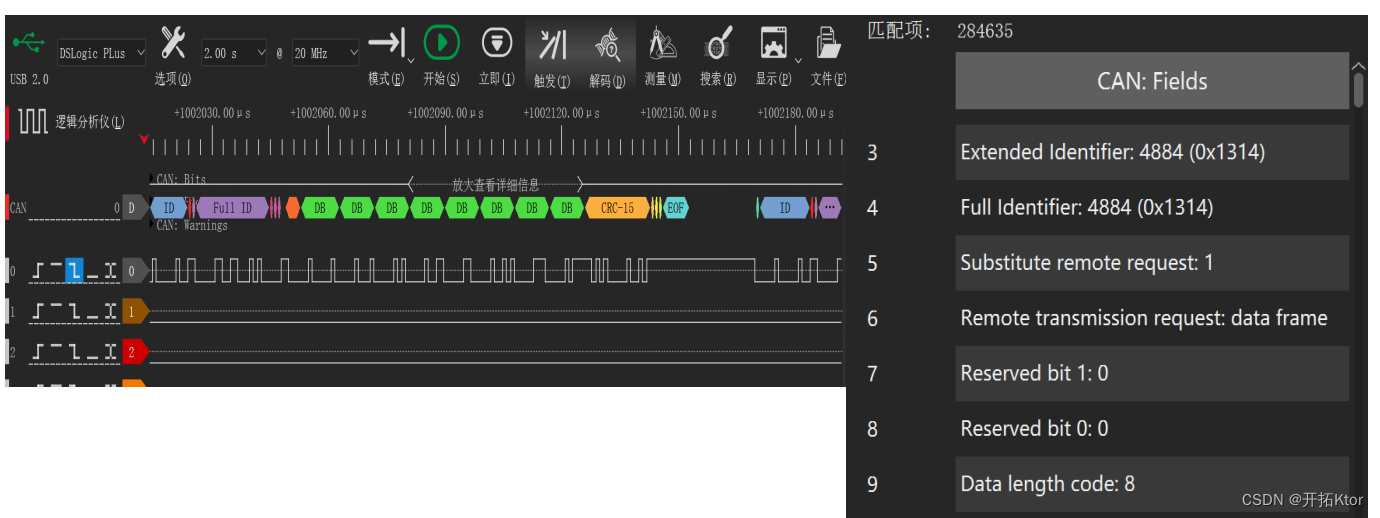Open the DSLogic PLus device dropdown
1380x518 pixels.
[100, 53]
